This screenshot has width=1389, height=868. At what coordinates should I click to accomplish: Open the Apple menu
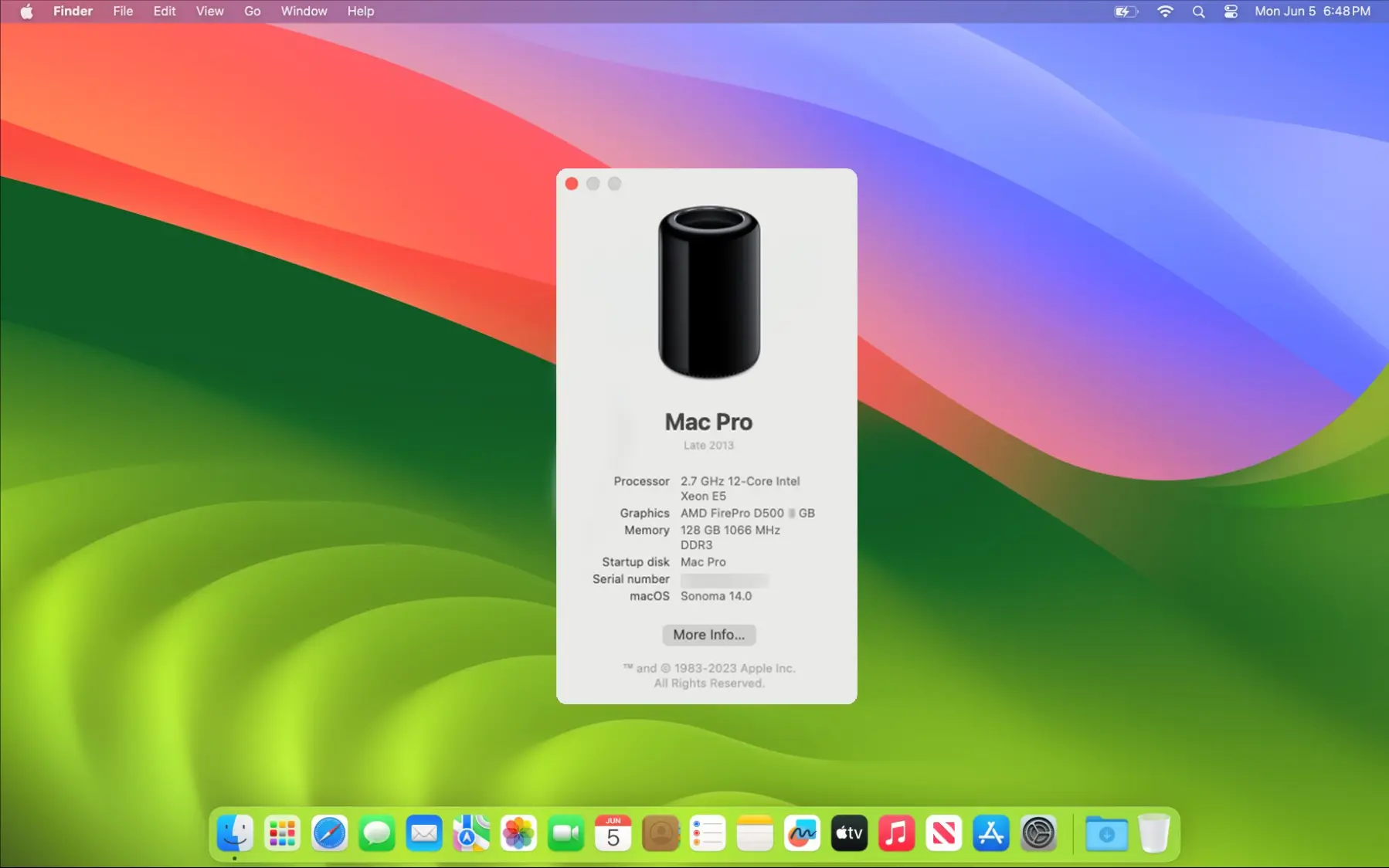tap(26, 12)
